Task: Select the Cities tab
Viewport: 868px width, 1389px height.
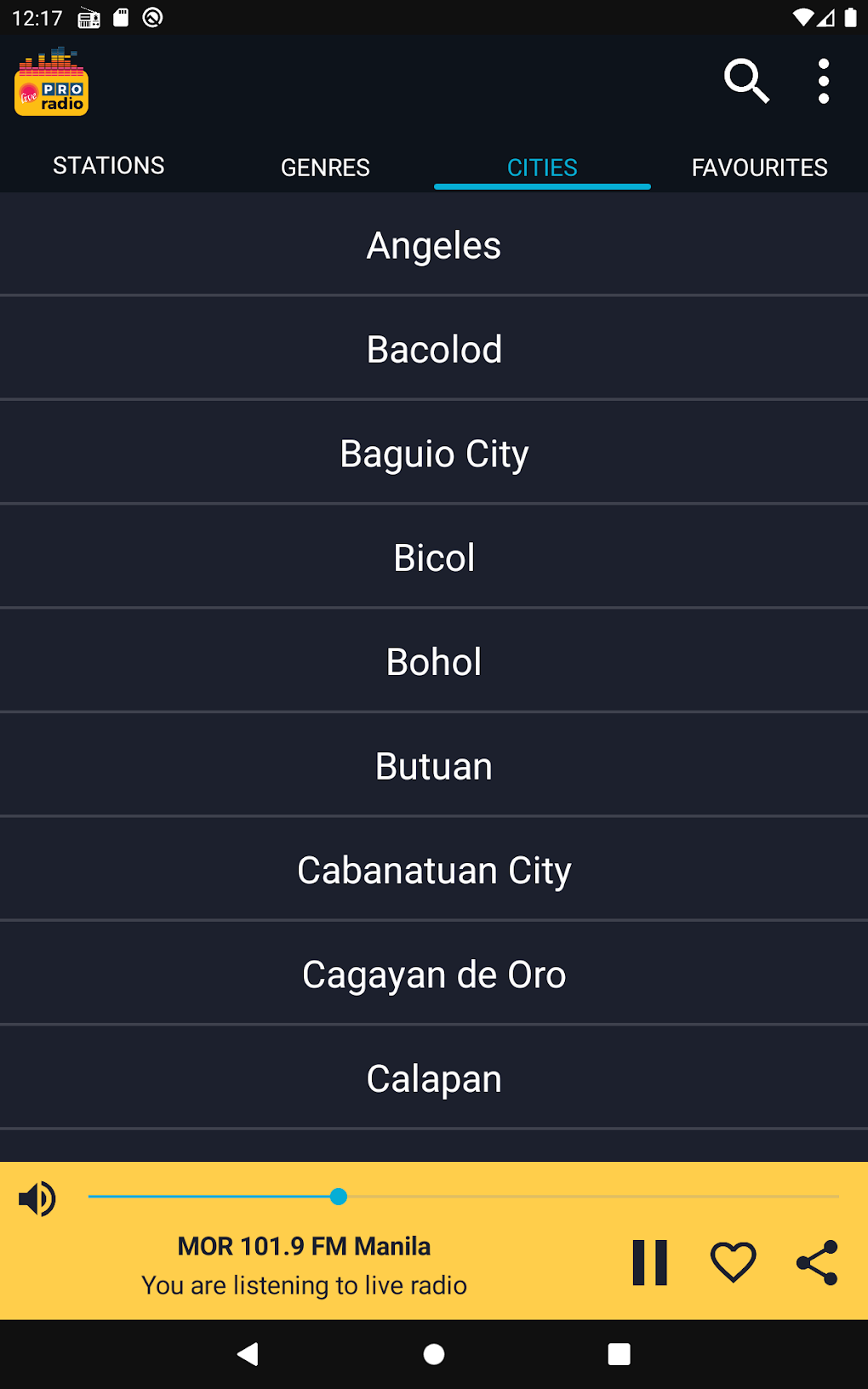Action: click(x=542, y=168)
